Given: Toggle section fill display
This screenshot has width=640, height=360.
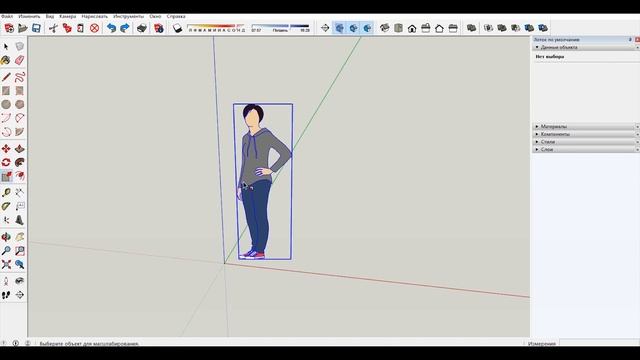Looking at the screenshot, I should pos(367,28).
